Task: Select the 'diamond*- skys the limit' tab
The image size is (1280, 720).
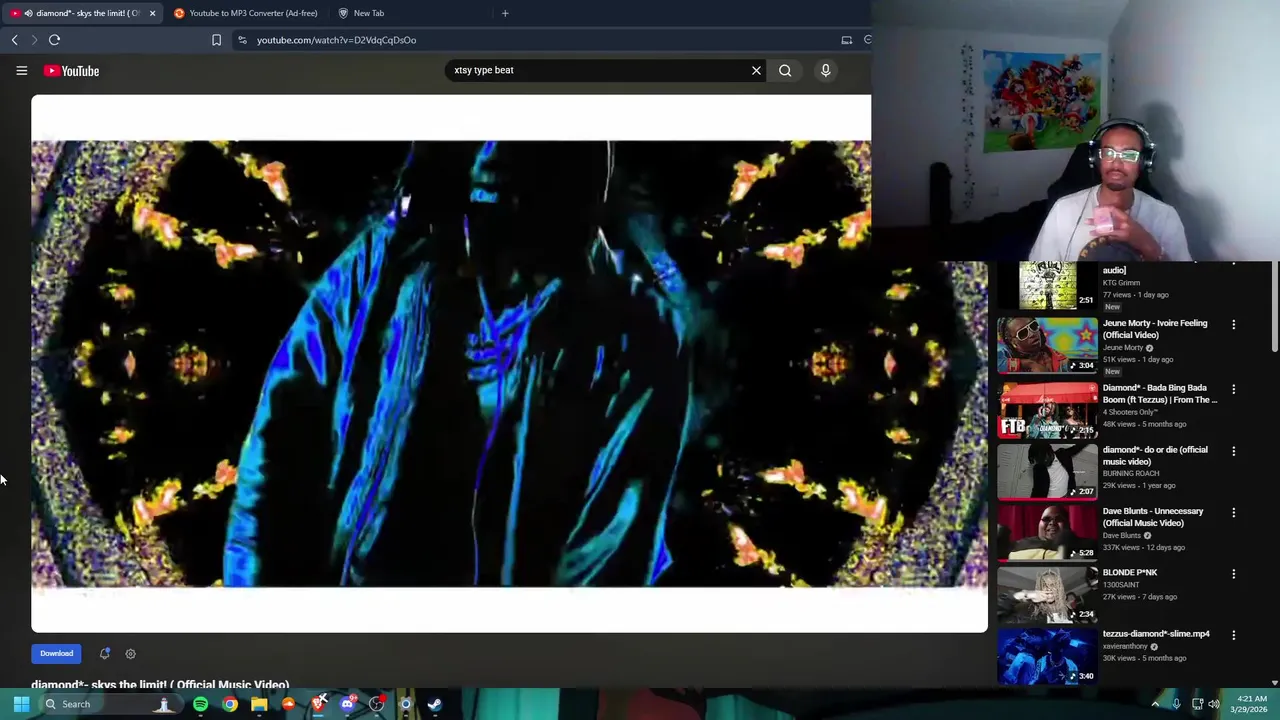Action: pos(80,13)
